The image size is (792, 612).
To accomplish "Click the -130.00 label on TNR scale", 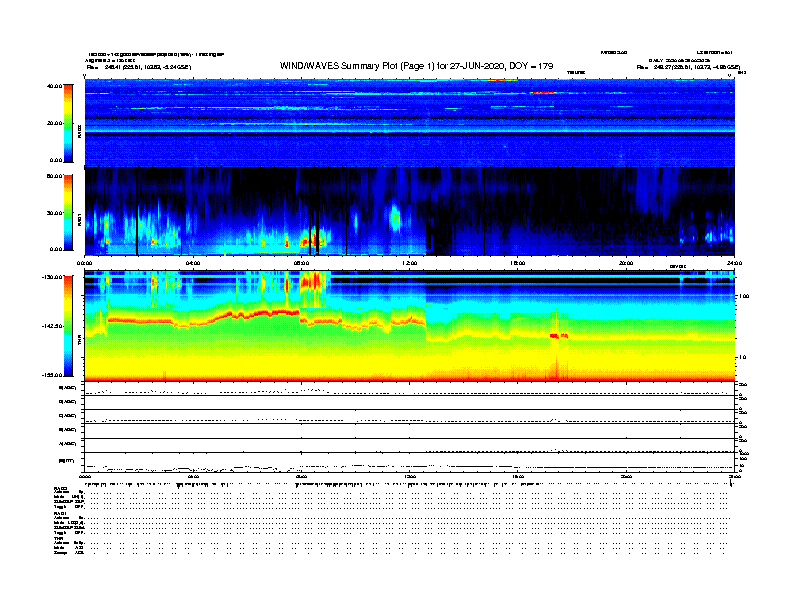I will pos(53,277).
